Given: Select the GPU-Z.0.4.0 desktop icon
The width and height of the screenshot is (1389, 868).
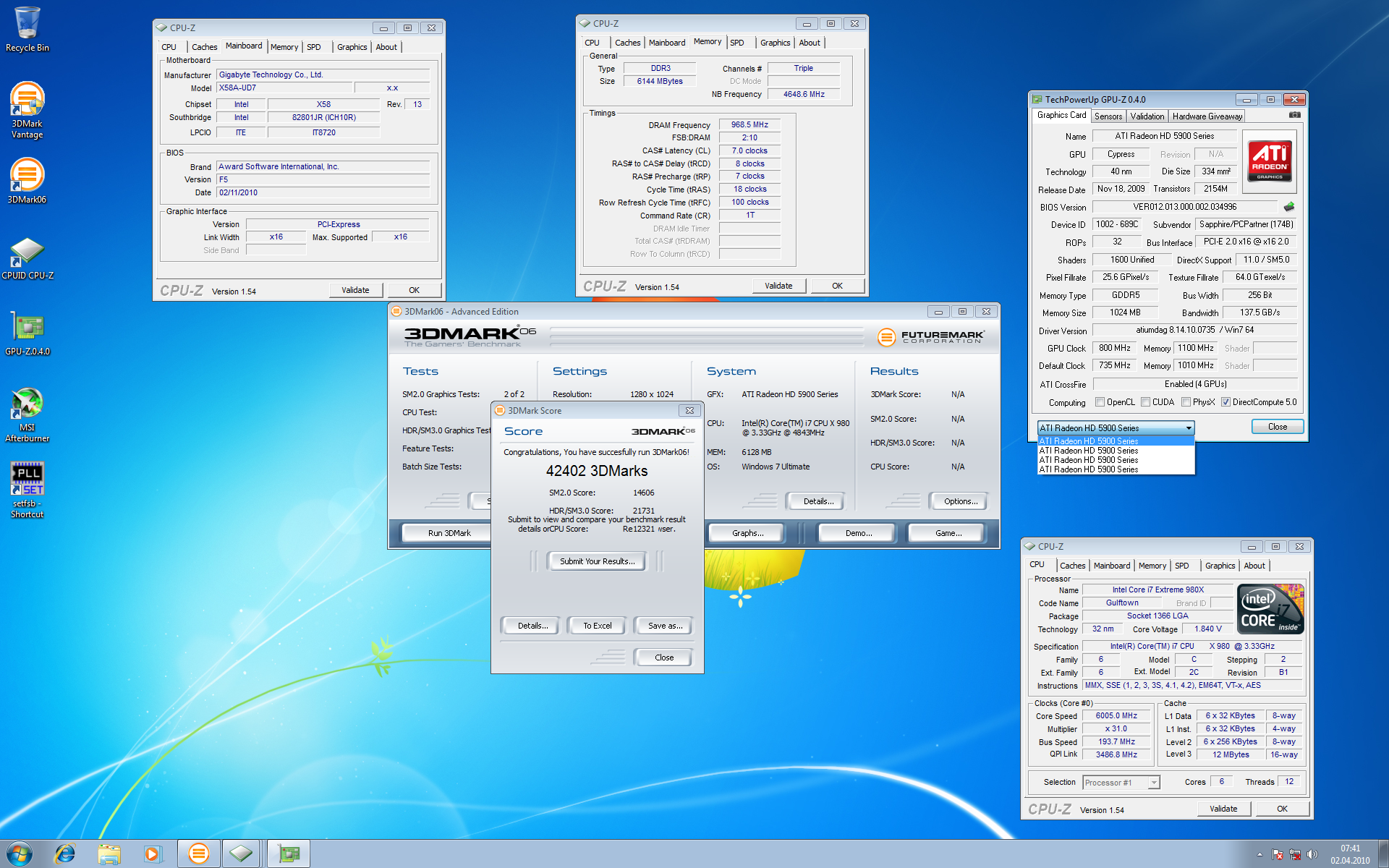Looking at the screenshot, I should 27,334.
